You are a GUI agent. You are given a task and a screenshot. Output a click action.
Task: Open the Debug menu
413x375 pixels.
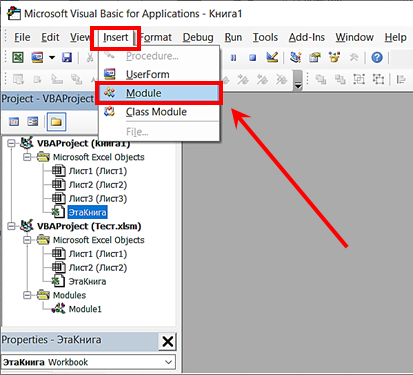198,37
